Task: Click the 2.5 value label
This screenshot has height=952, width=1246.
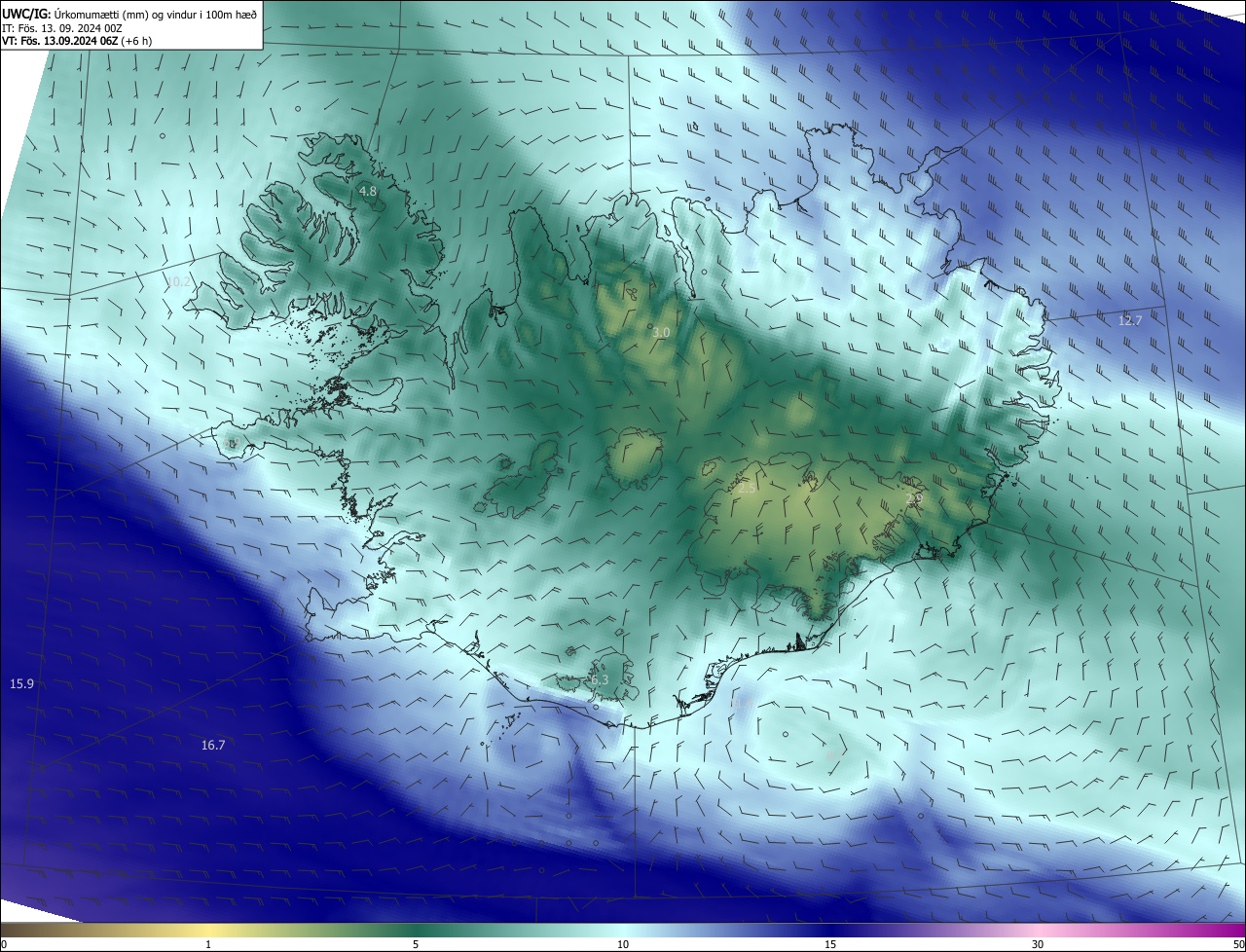Action: click(x=747, y=489)
